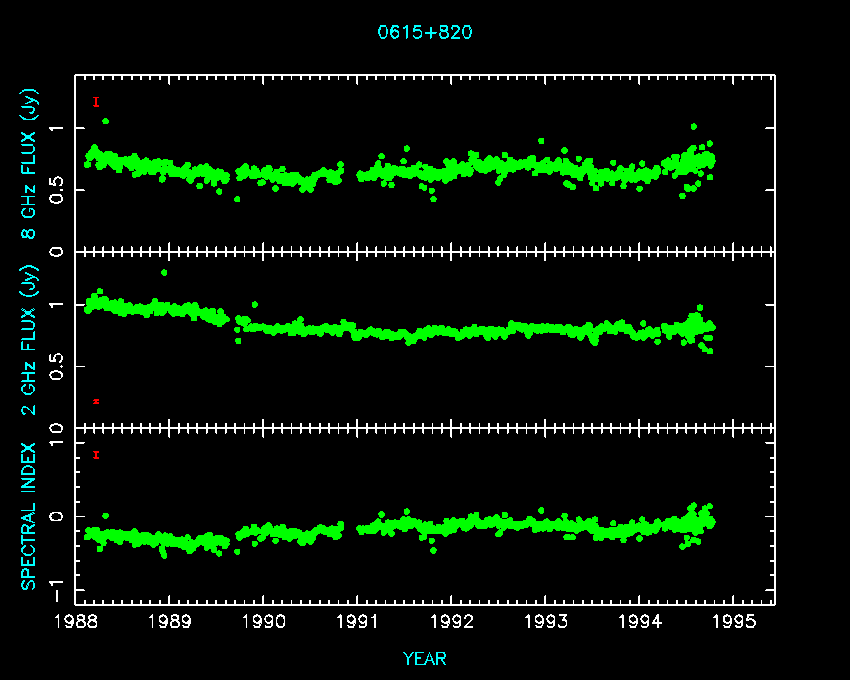Click the YEAR x-axis label
850x680 pixels.
424,658
